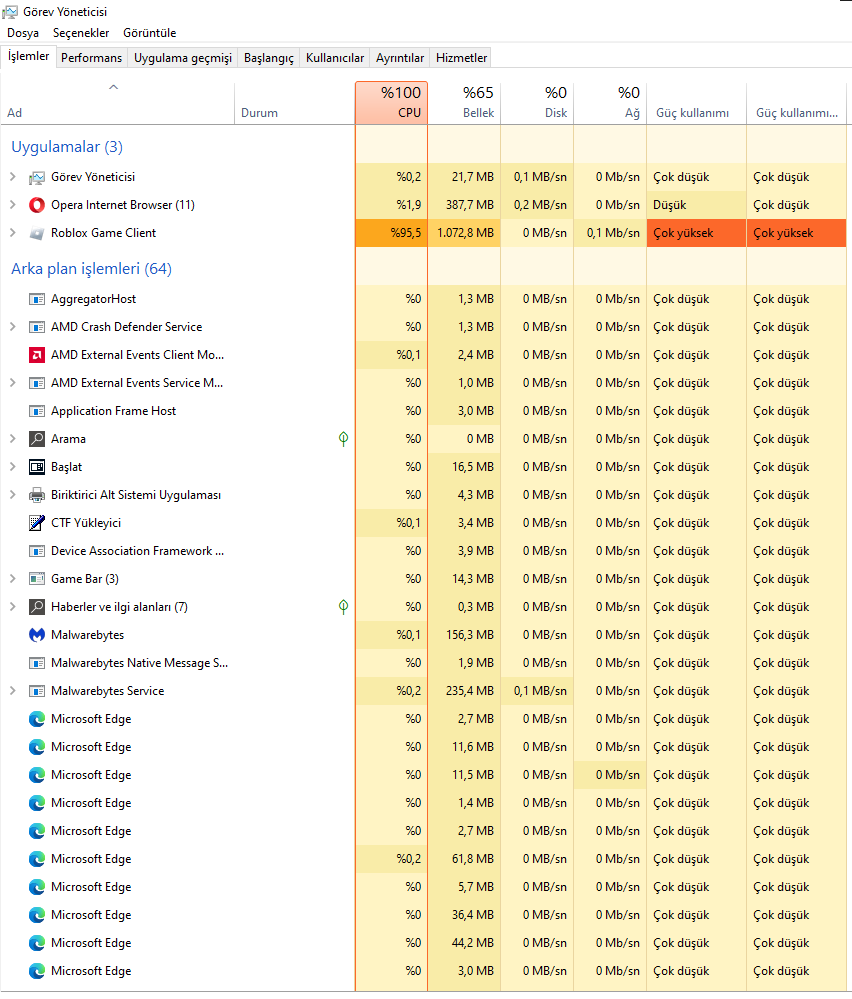Click the CTF Yükleyici pen icon
This screenshot has height=999, width=852.
[x=37, y=523]
